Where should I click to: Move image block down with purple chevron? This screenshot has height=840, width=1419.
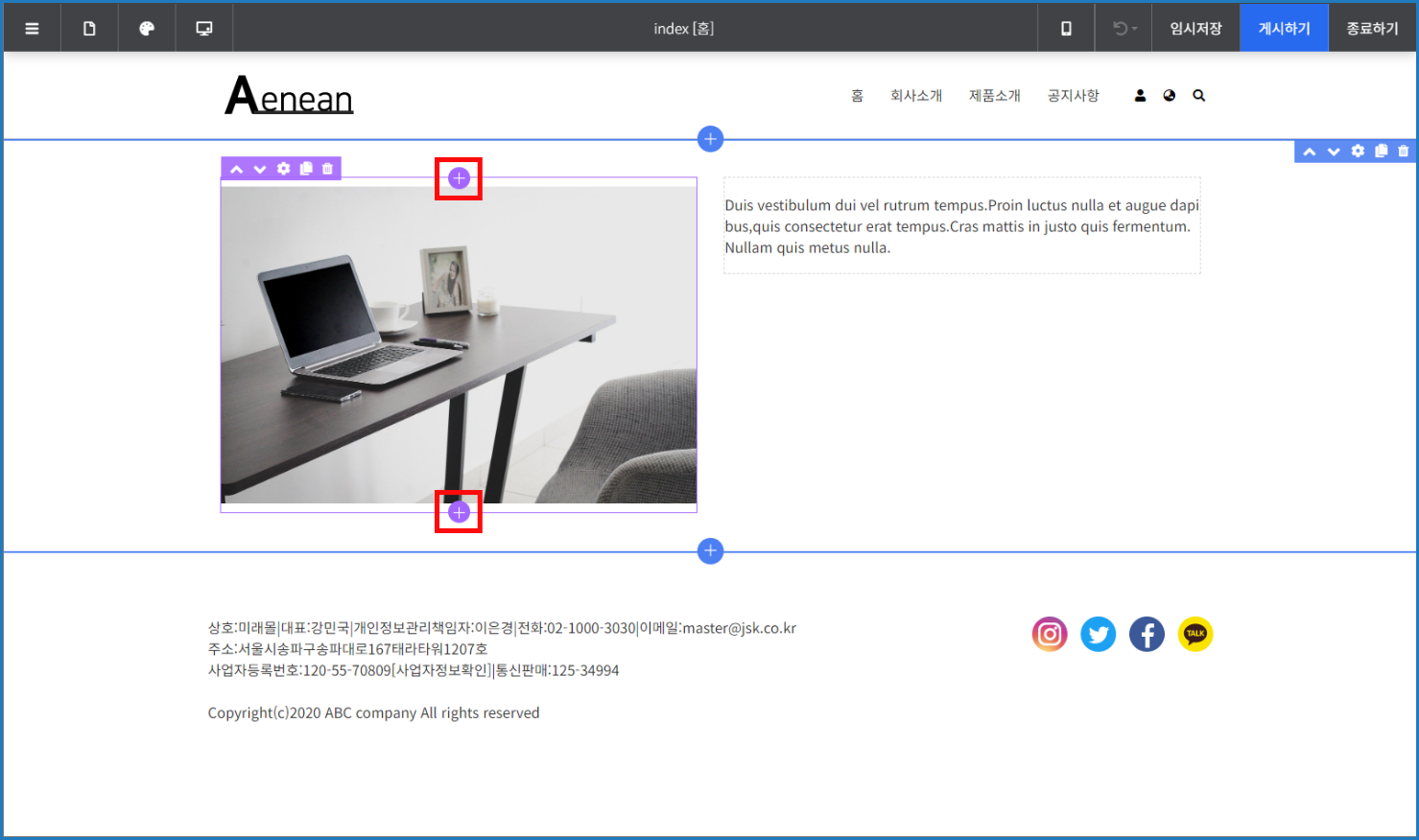click(x=259, y=169)
